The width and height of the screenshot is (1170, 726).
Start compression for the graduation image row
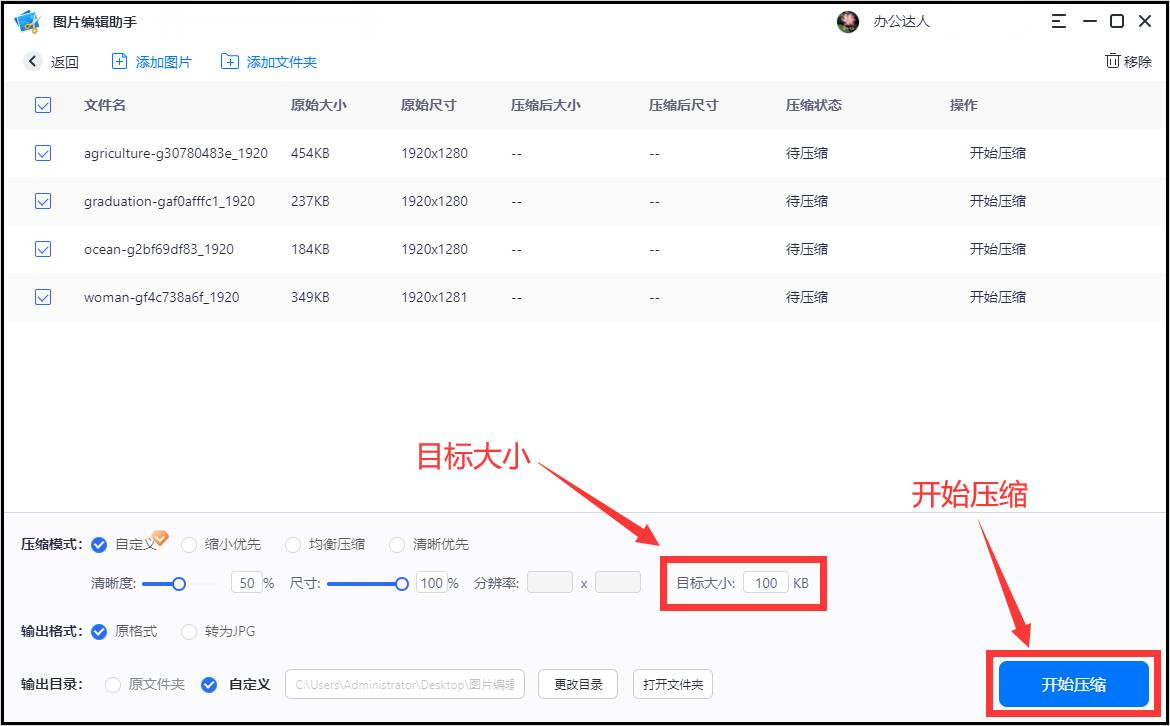tap(998, 201)
